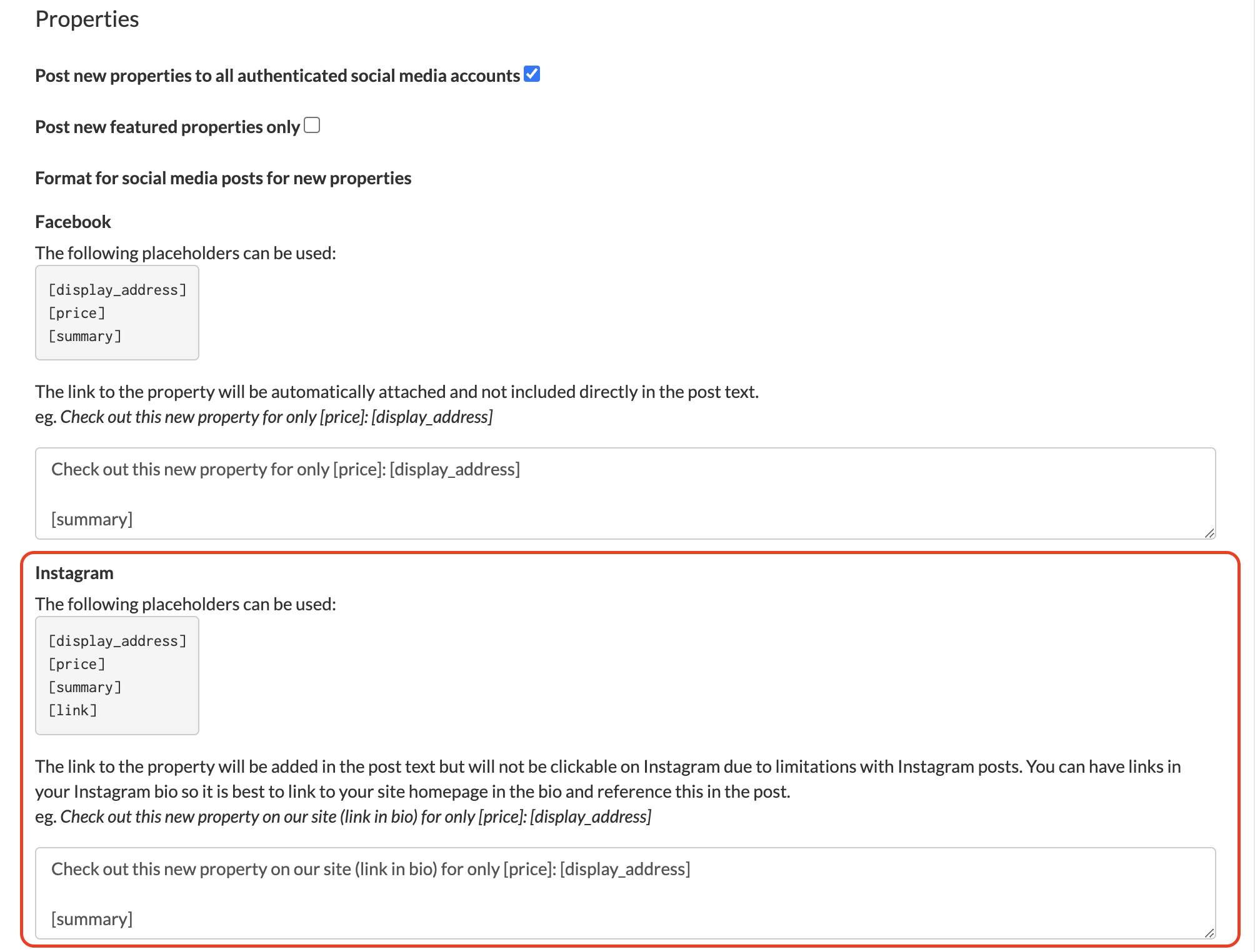Click [price] in the Facebook placeholders box
This screenshot has height=952, width=1255.
pyautogui.click(x=77, y=313)
